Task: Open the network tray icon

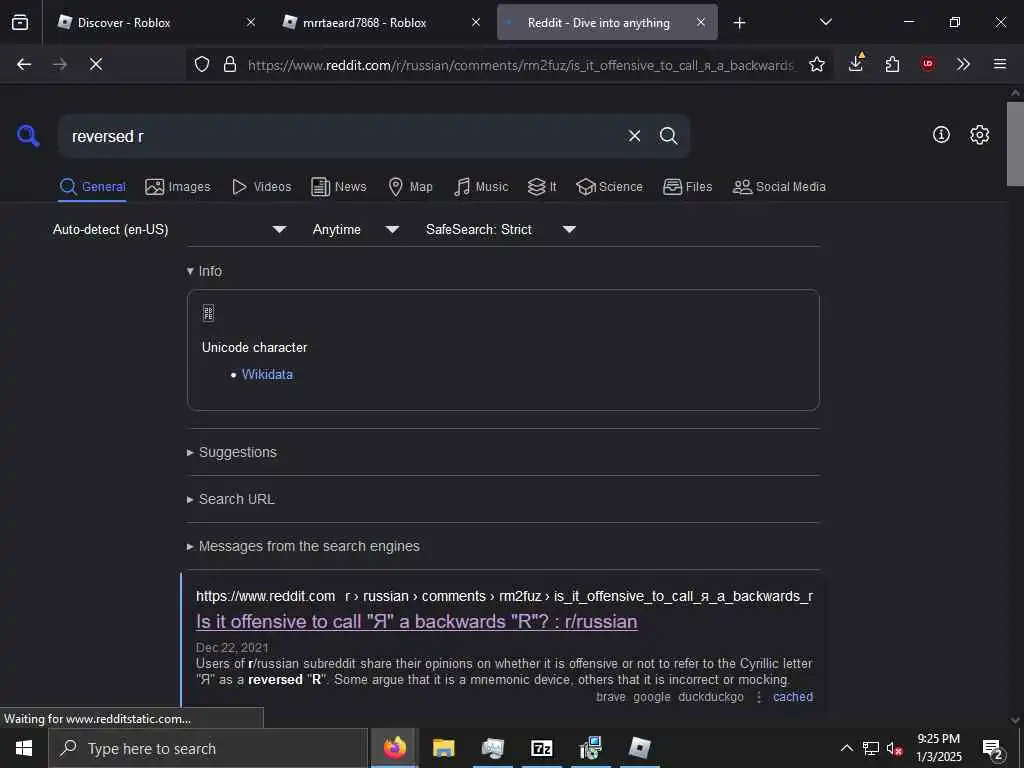Action: (x=871, y=748)
